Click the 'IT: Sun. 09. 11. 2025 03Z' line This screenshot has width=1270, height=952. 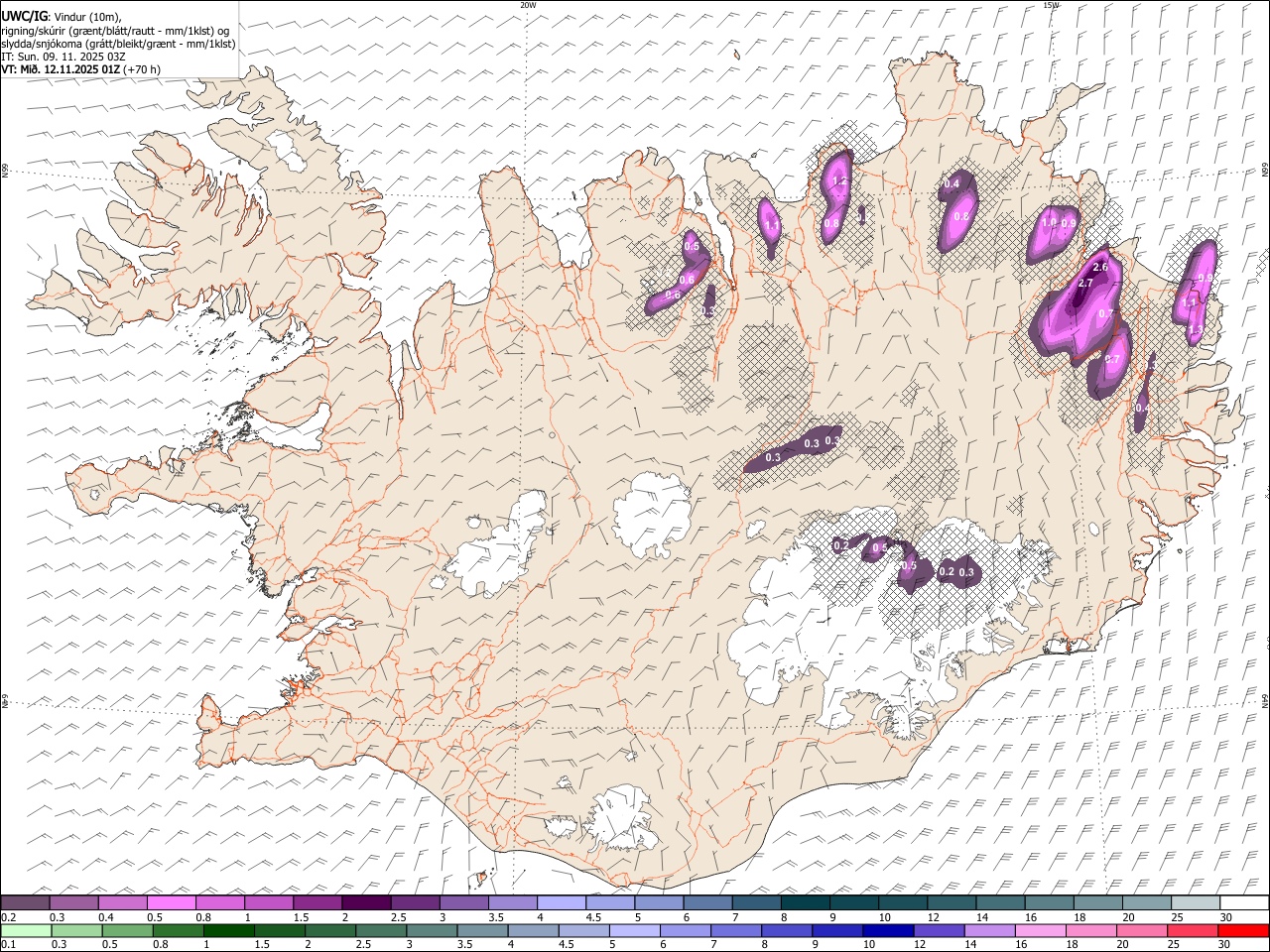[63, 57]
